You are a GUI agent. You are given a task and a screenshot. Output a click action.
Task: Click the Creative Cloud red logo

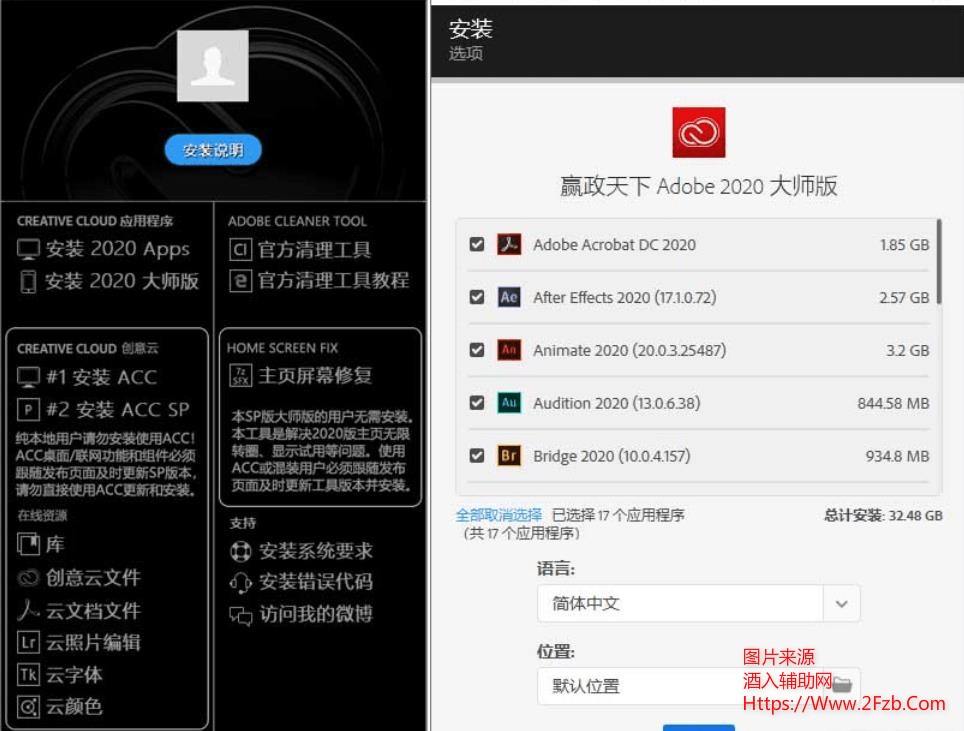pos(698,132)
